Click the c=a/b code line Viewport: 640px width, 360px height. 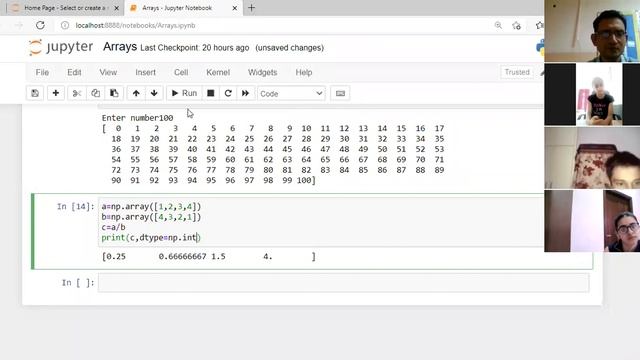click(113, 227)
